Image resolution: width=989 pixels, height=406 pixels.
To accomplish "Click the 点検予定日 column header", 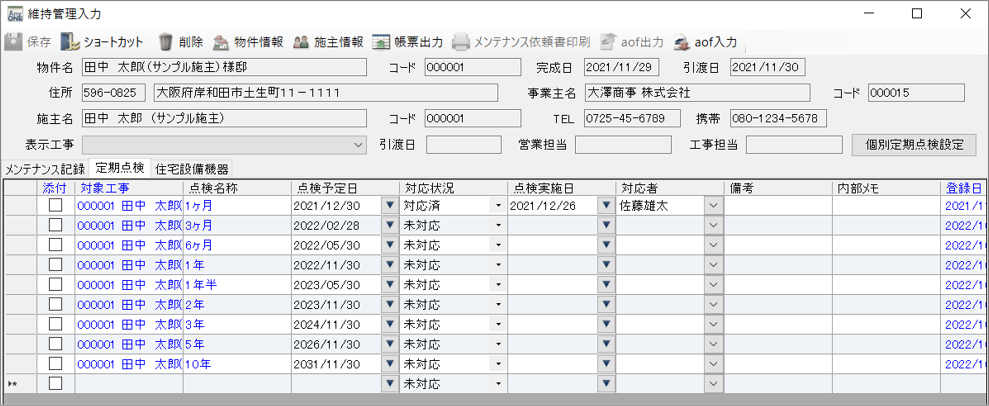I will [x=345, y=188].
